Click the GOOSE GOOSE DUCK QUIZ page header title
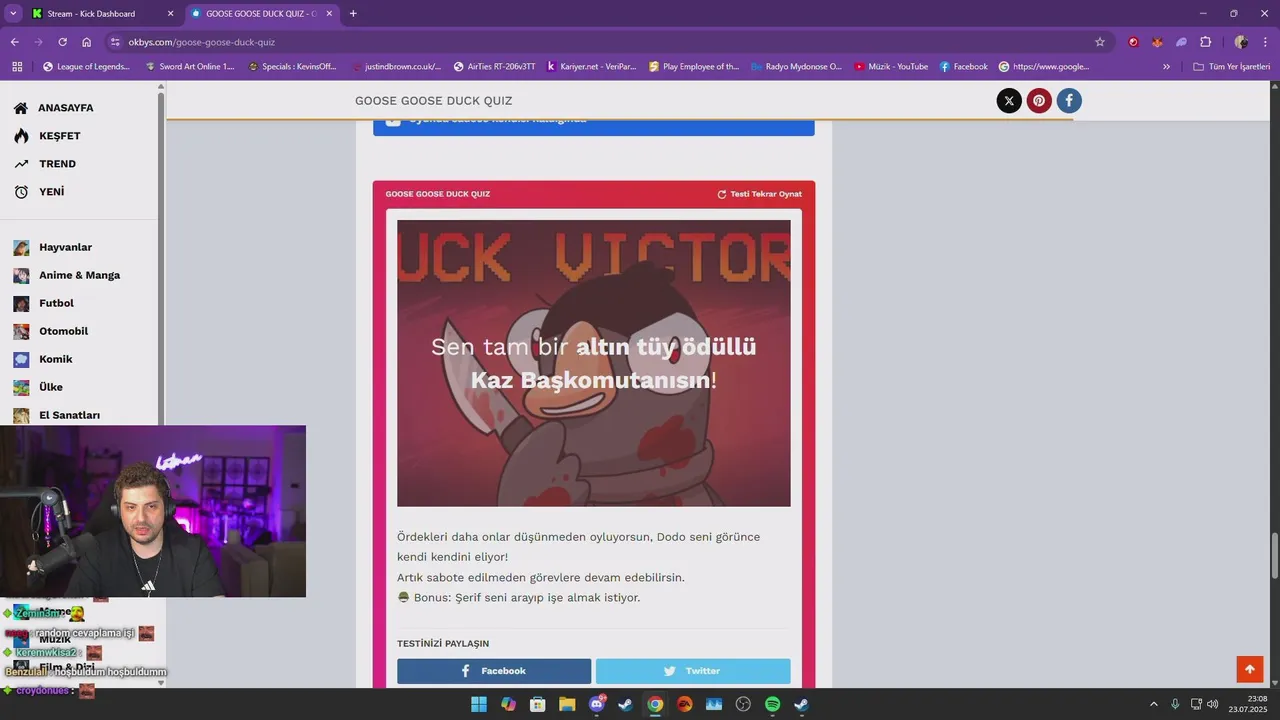1280x720 pixels. [433, 100]
